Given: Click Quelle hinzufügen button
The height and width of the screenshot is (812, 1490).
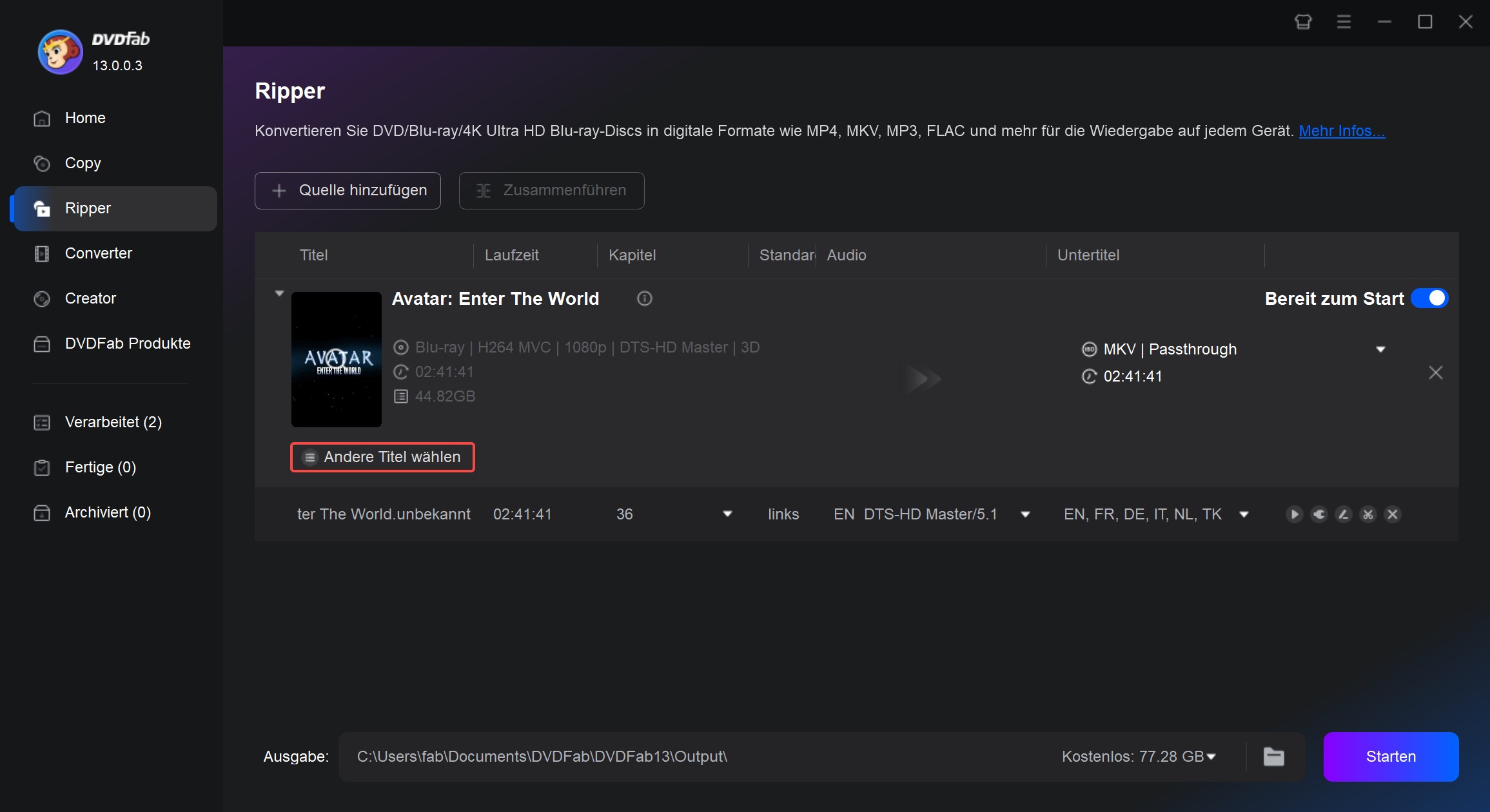Looking at the screenshot, I should click(x=348, y=191).
